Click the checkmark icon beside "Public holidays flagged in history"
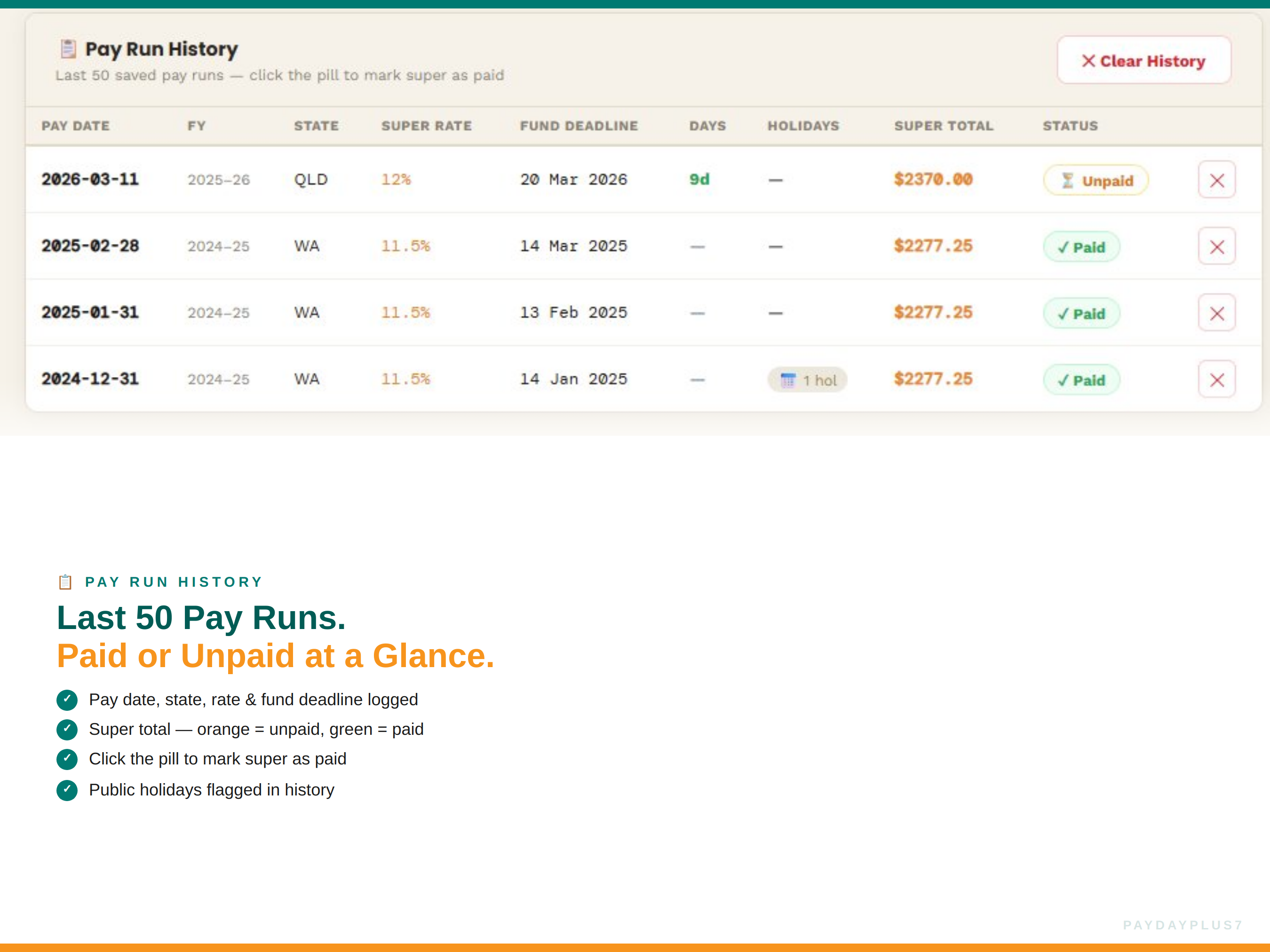The image size is (1270, 952). tap(67, 790)
